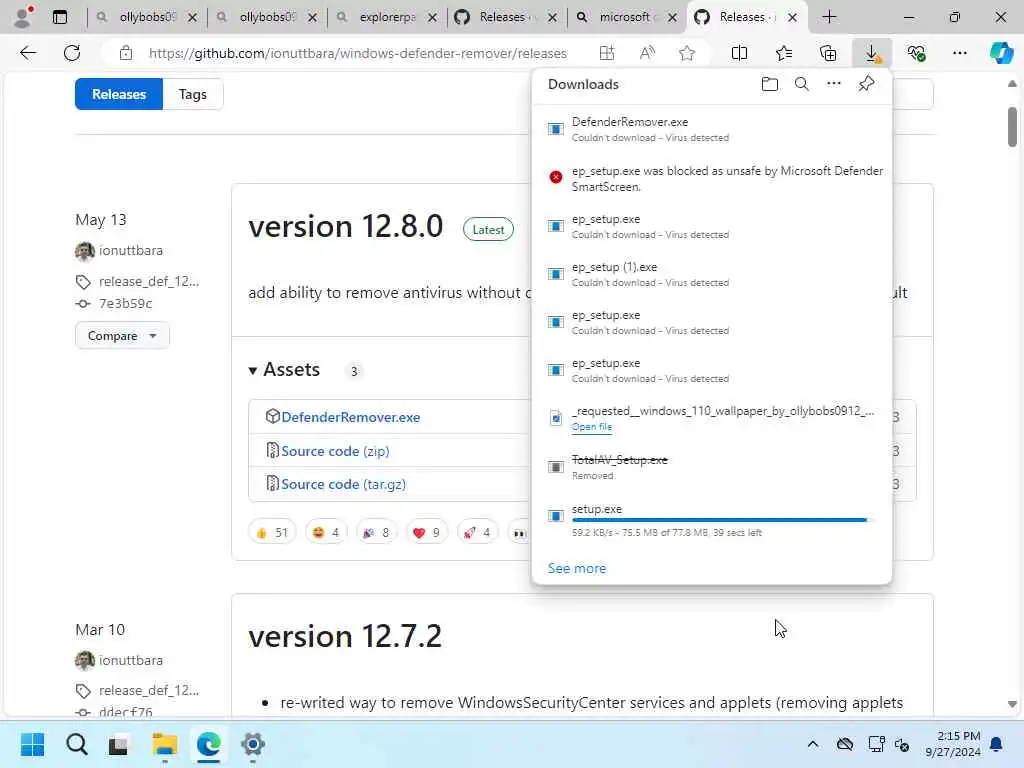Show hidden system tray icons

(812, 744)
